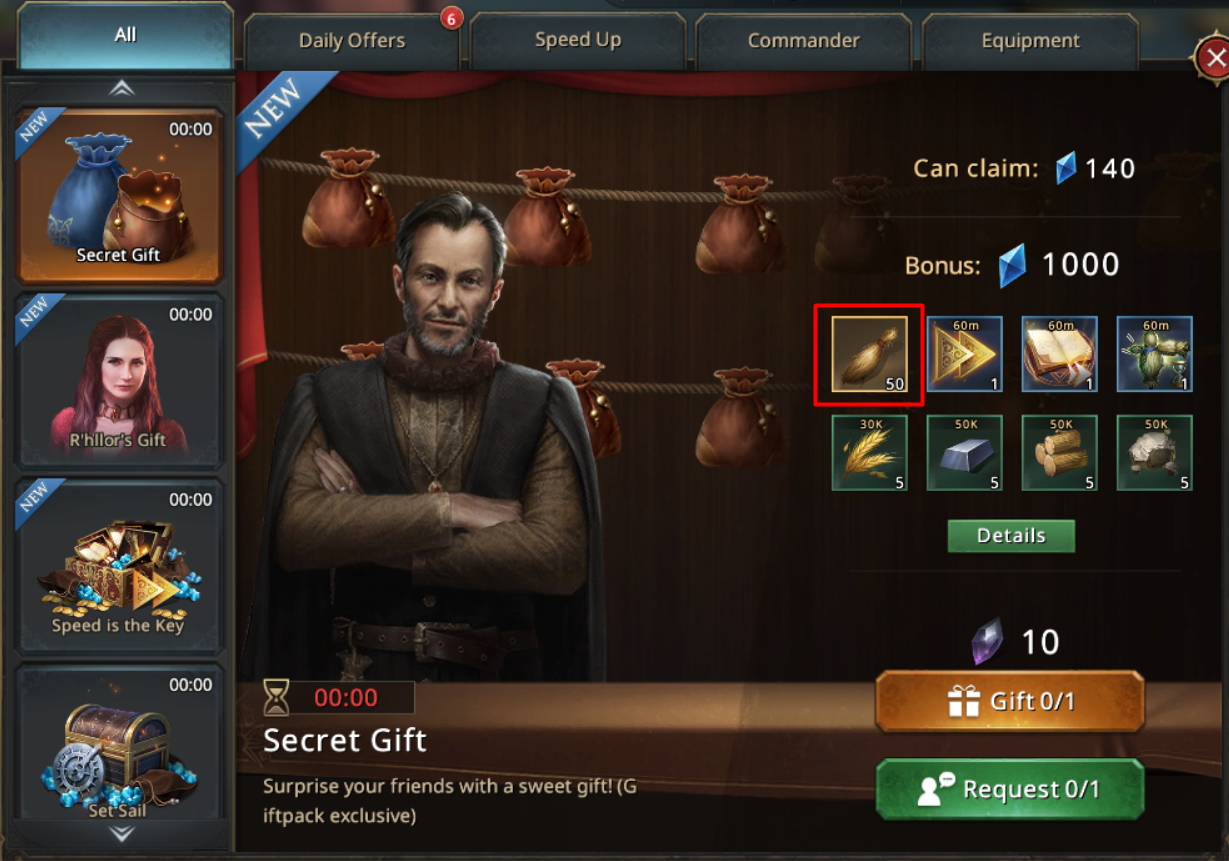The width and height of the screenshot is (1229, 861).
Task: Click the green Request 0/1 button
Action: [x=1010, y=789]
